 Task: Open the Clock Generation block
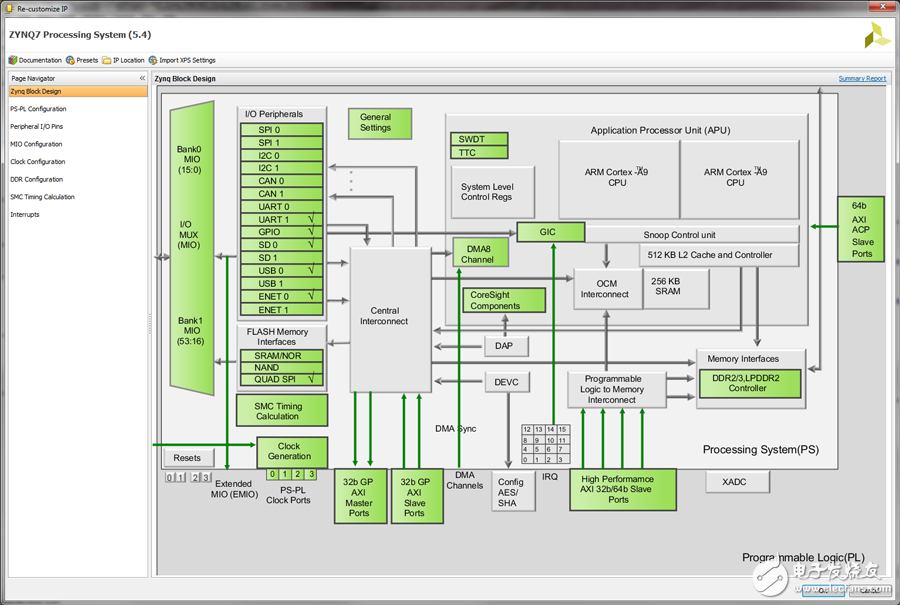pos(291,452)
